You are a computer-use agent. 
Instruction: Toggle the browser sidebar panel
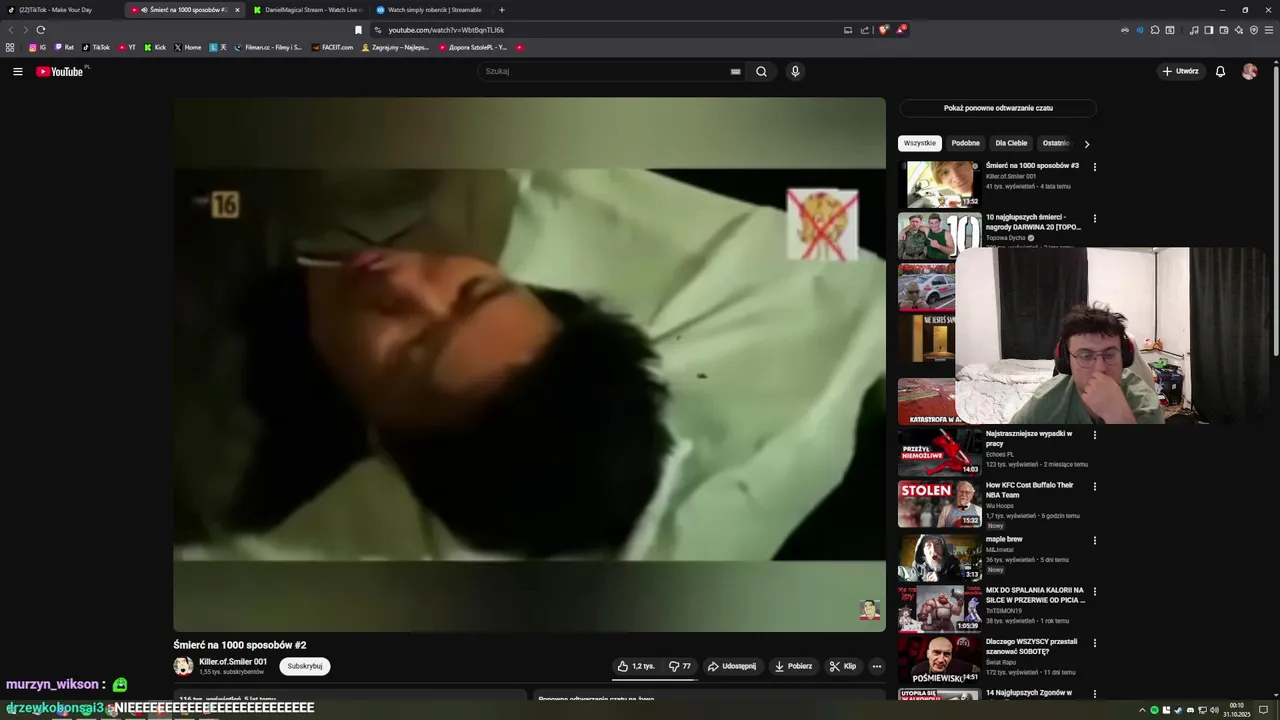pyautogui.click(x=1209, y=30)
